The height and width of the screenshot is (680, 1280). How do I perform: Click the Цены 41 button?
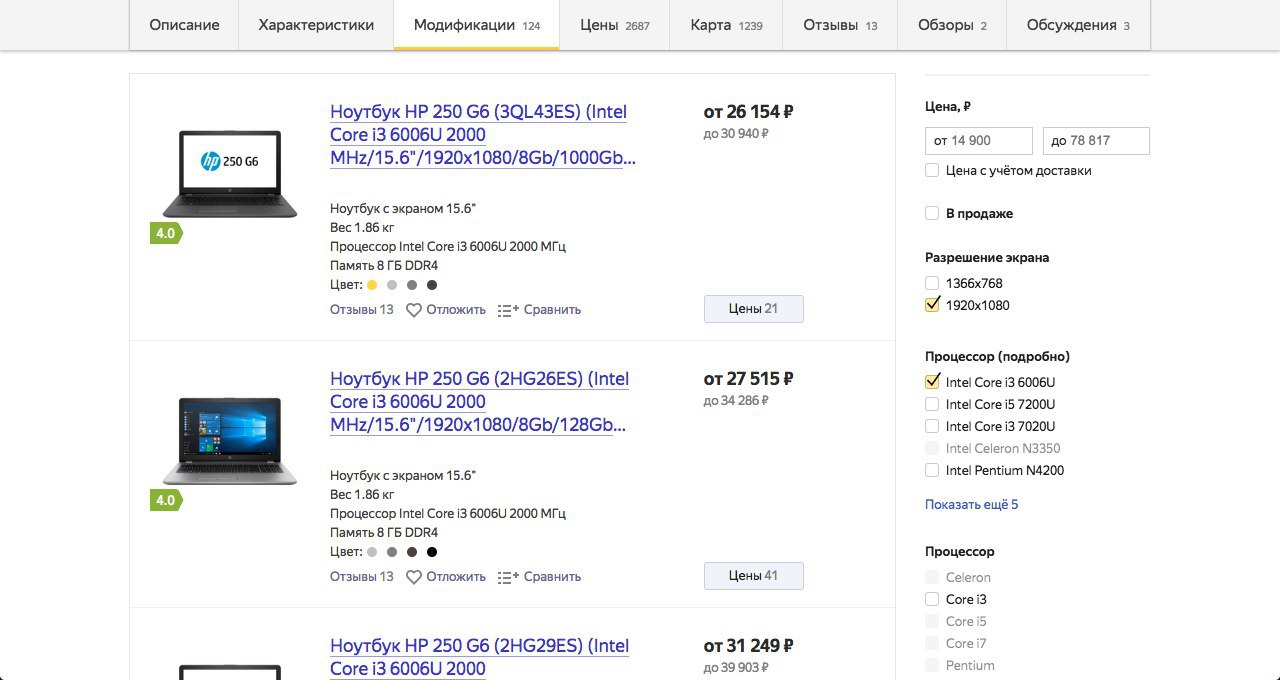[754, 576]
